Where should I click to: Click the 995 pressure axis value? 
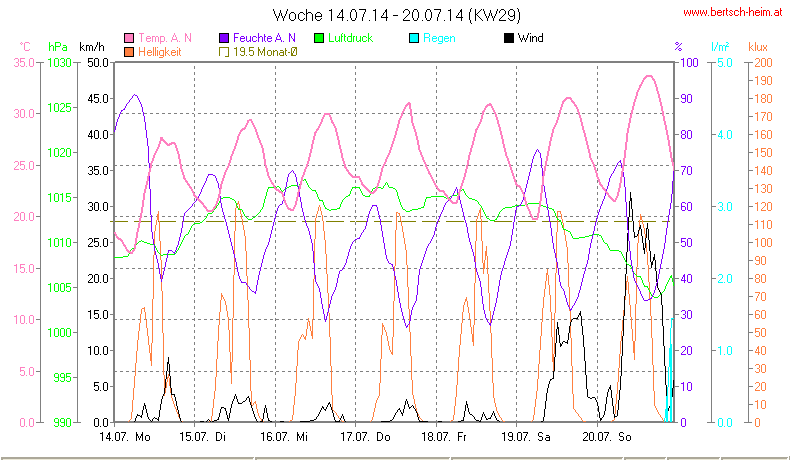coord(62,377)
